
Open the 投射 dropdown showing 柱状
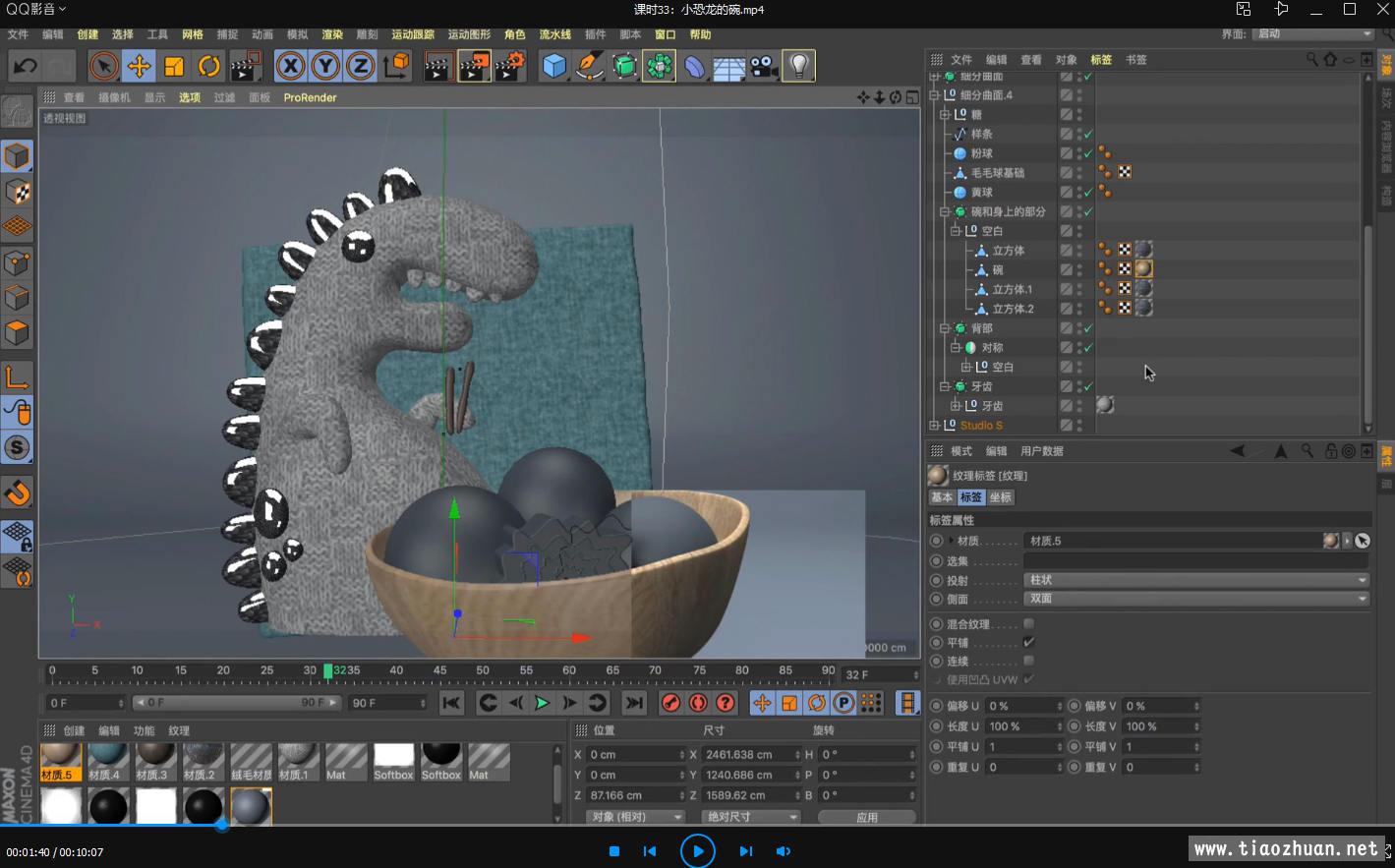[x=1196, y=580]
